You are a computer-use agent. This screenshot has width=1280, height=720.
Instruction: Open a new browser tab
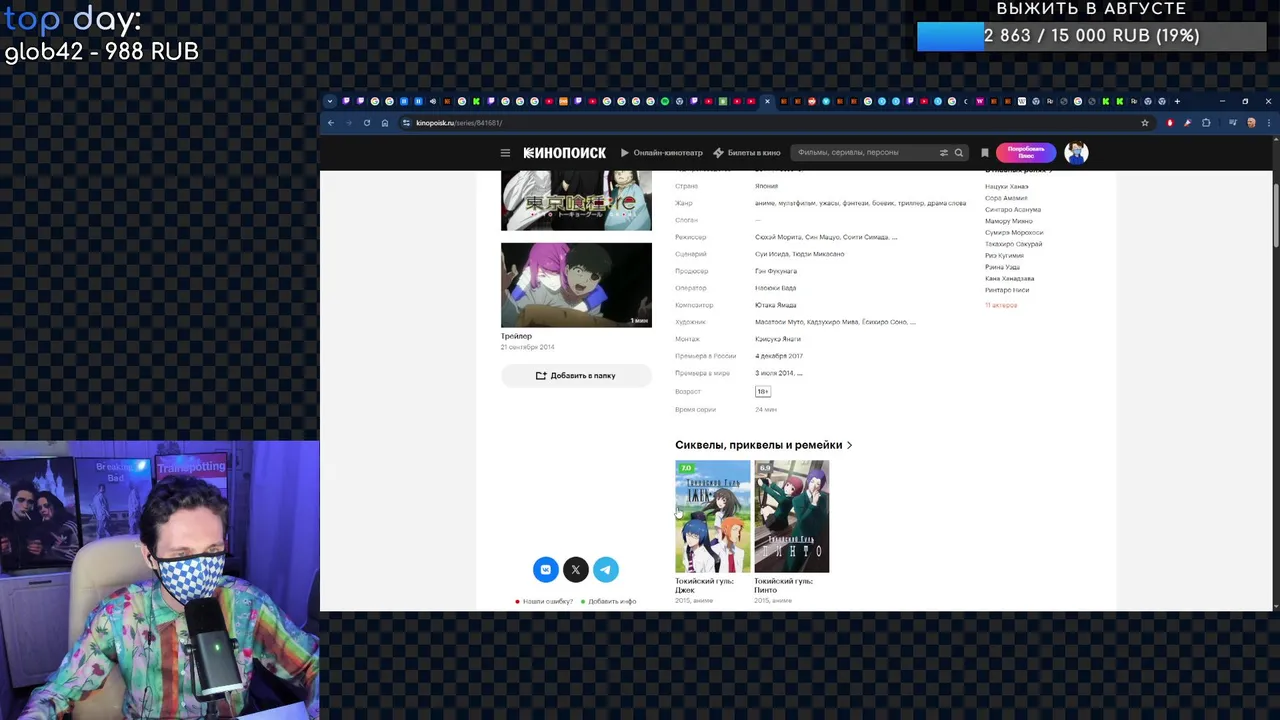(x=1177, y=101)
